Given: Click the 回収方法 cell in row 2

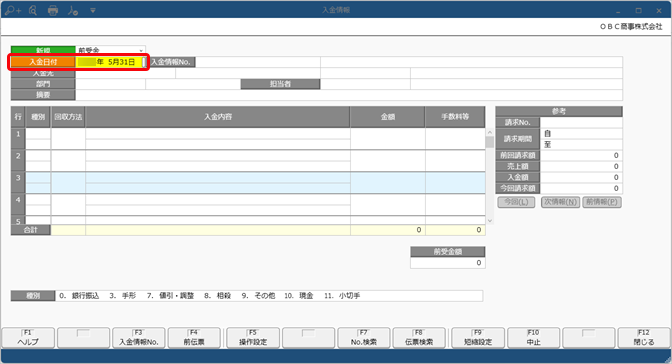Looking at the screenshot, I should 68,161.
